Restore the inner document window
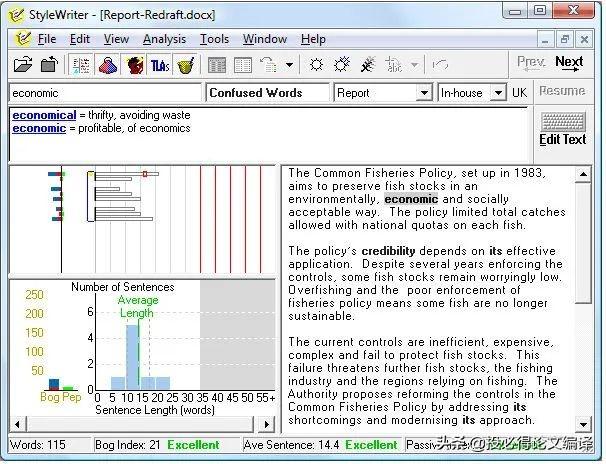Viewport: 606px width, 464px height. [x=565, y=39]
